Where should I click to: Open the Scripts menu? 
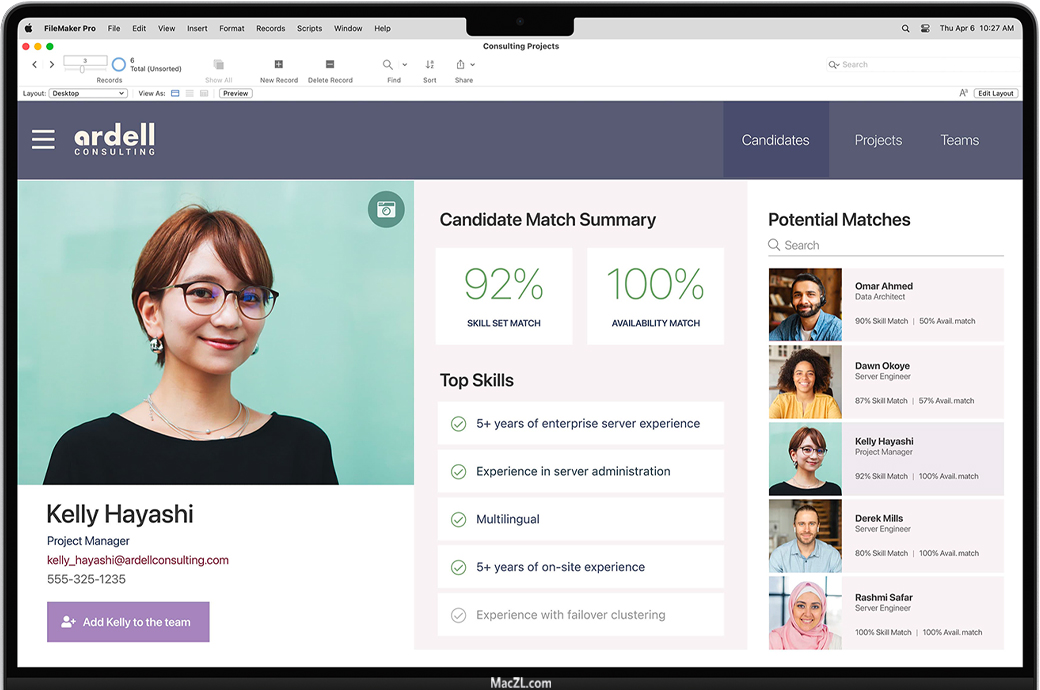[309, 29]
